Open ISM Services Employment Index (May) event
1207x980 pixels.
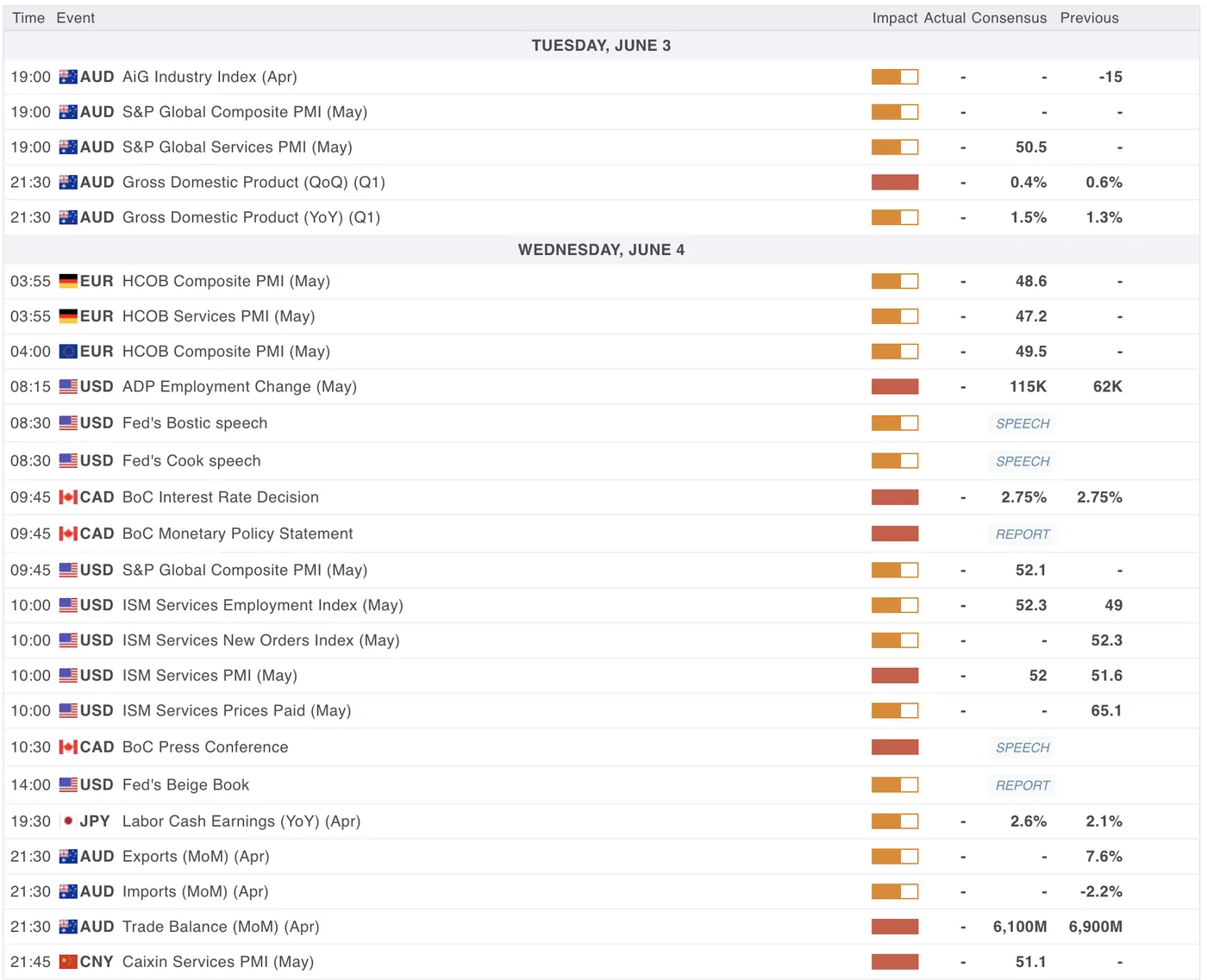263,605
